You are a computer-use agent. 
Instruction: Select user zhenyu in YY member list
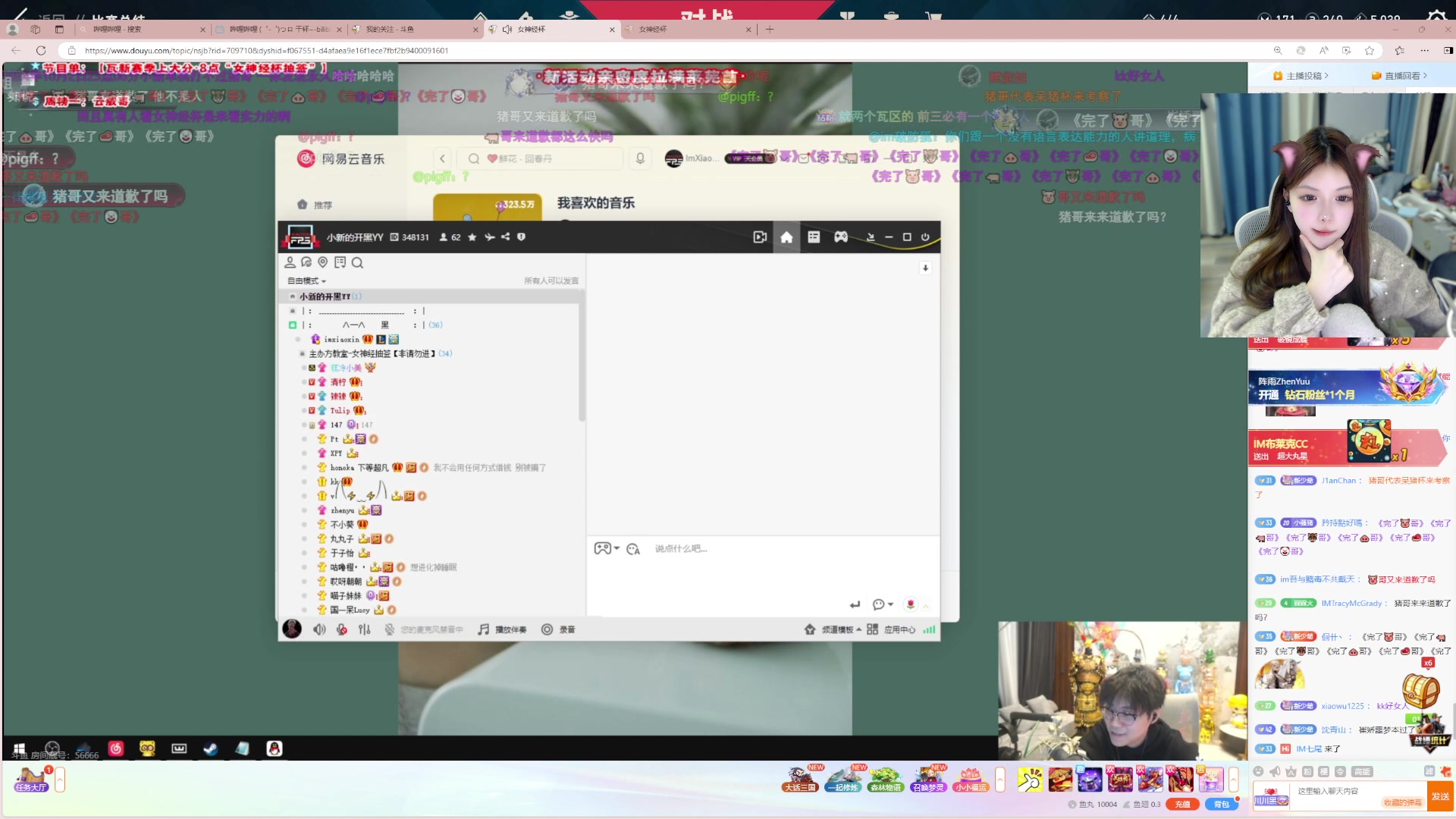342,510
